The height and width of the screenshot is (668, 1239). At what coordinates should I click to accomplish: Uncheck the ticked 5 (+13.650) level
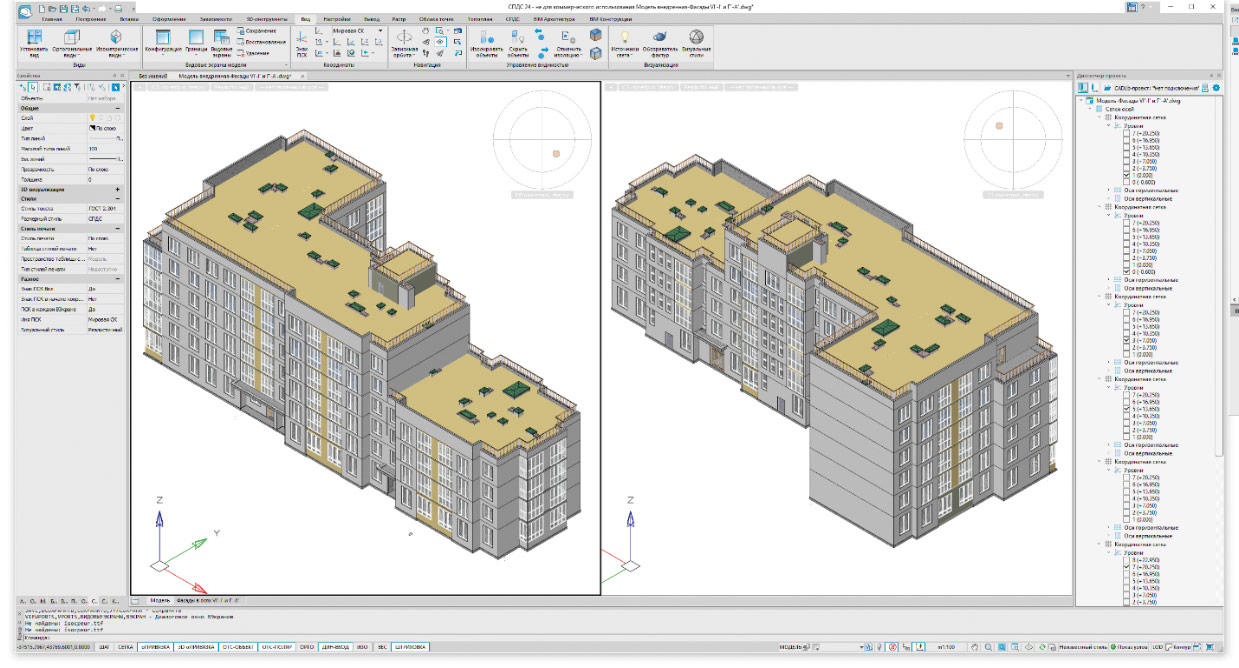[x=1127, y=410]
